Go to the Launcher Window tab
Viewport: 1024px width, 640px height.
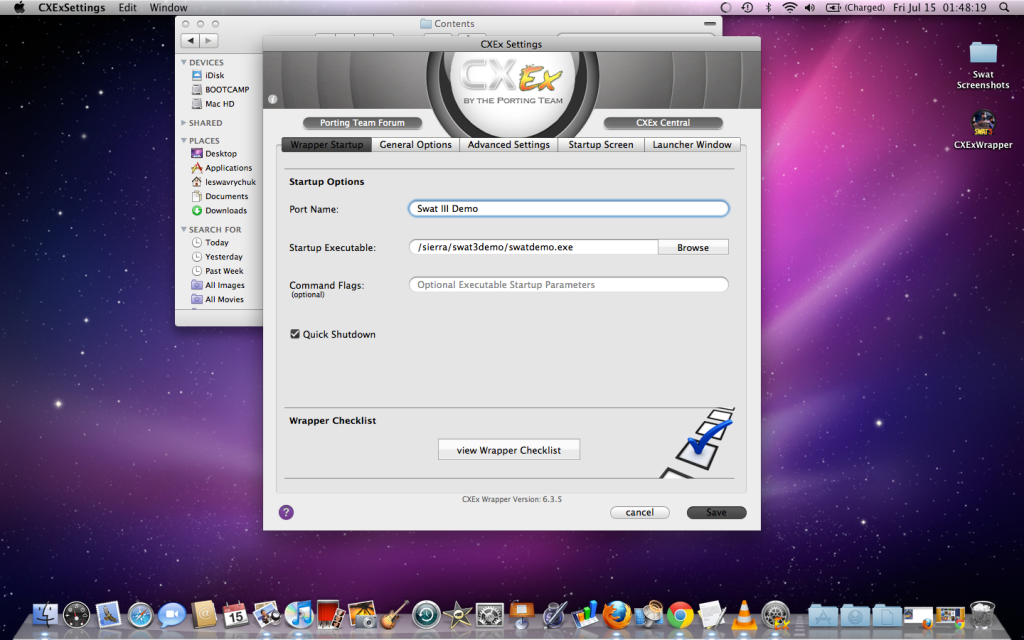click(x=692, y=144)
